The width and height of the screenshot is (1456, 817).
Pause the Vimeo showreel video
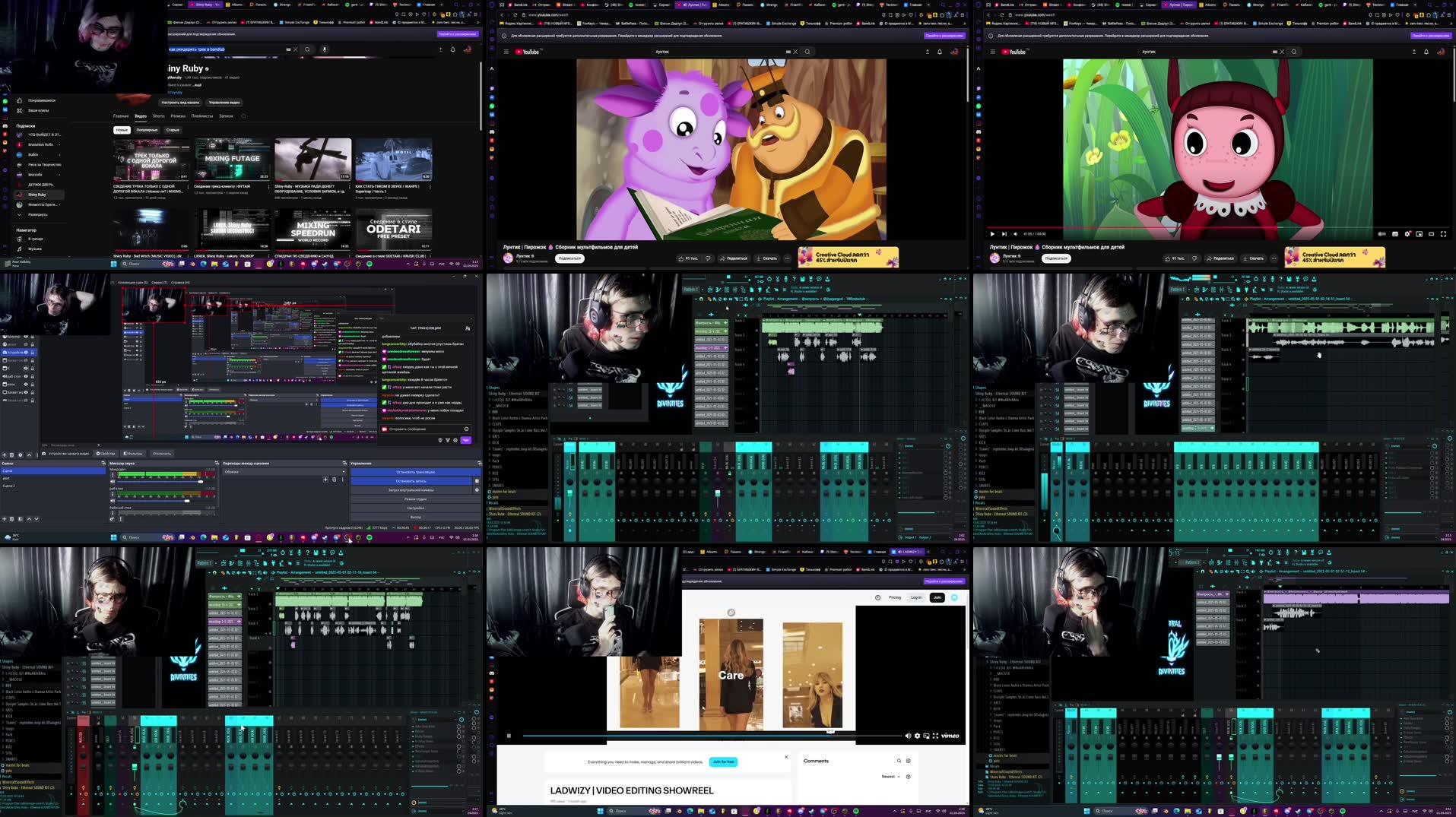pyautogui.click(x=509, y=736)
